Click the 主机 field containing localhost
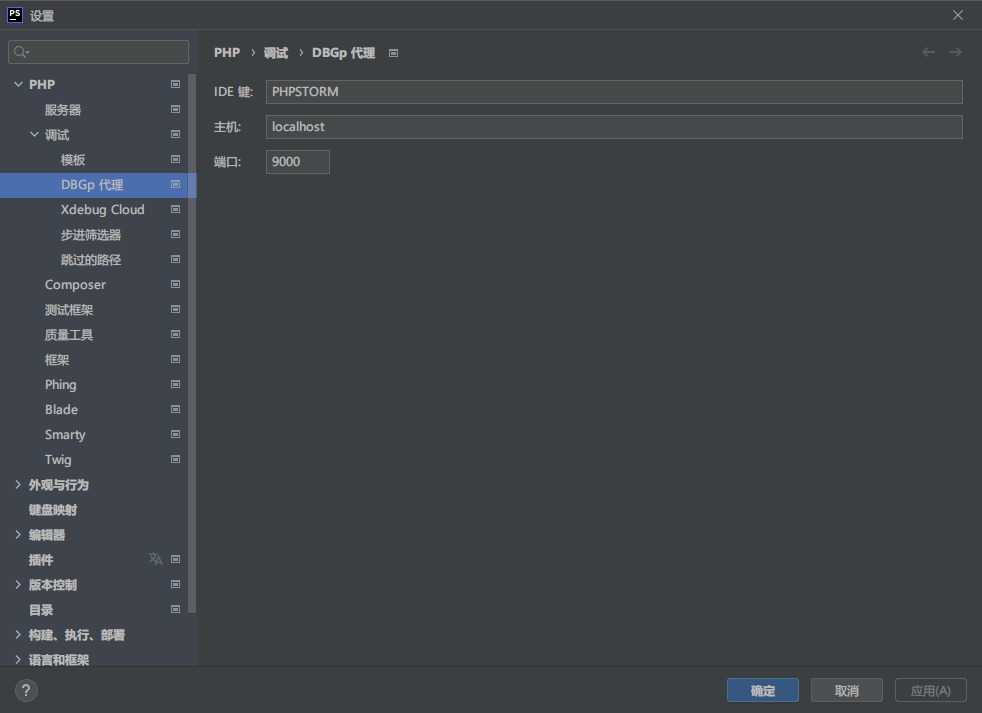982x713 pixels. [x=614, y=127]
